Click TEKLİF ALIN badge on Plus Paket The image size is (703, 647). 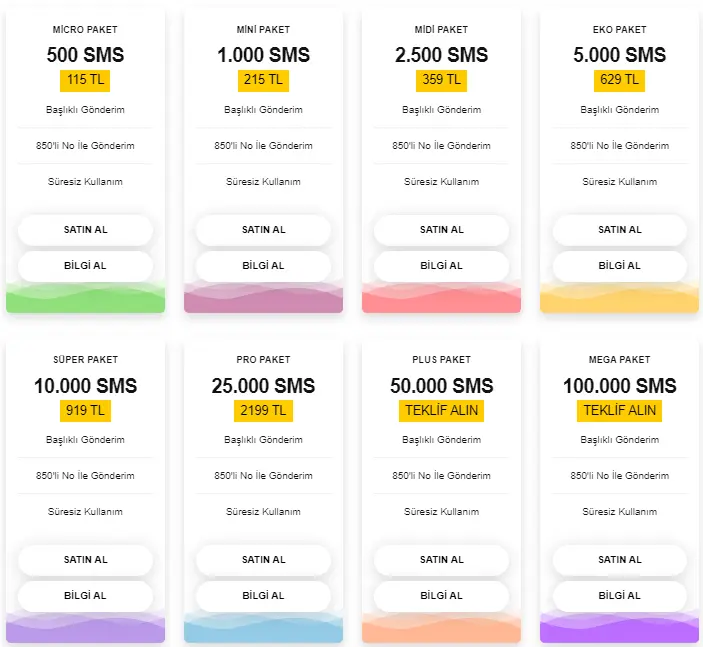point(441,411)
